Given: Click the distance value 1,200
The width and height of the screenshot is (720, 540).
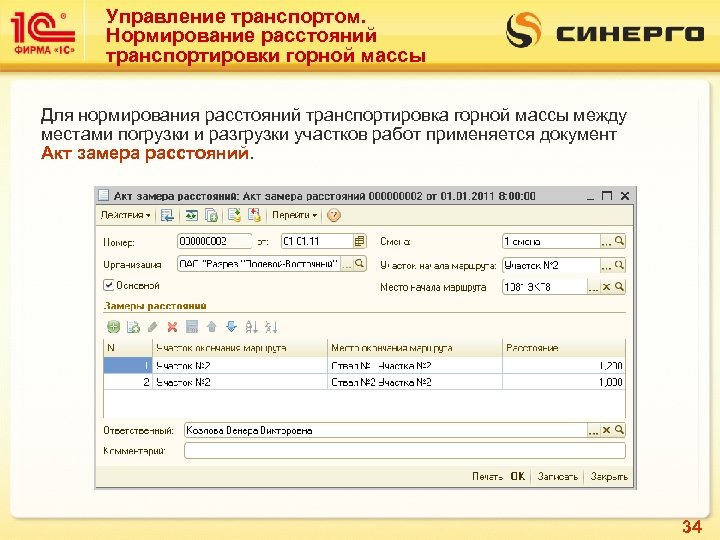Looking at the screenshot, I should pyautogui.click(x=564, y=366).
